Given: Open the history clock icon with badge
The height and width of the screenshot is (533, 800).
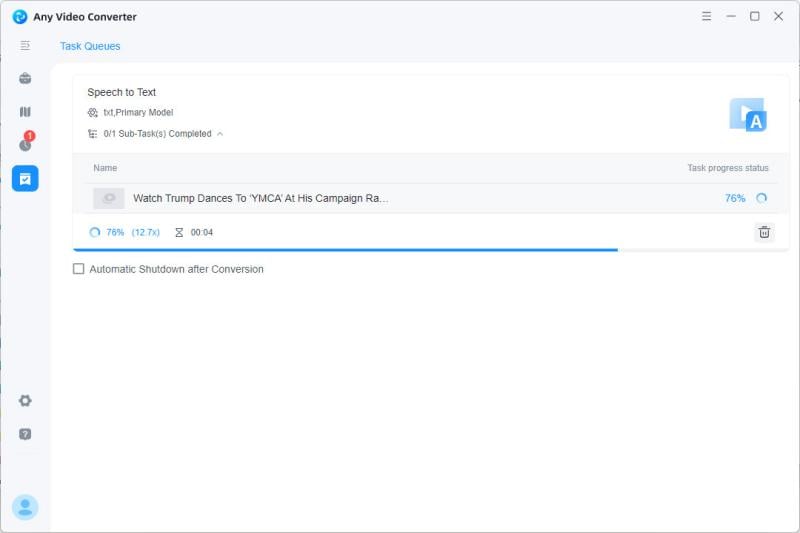Looking at the screenshot, I should (26, 143).
